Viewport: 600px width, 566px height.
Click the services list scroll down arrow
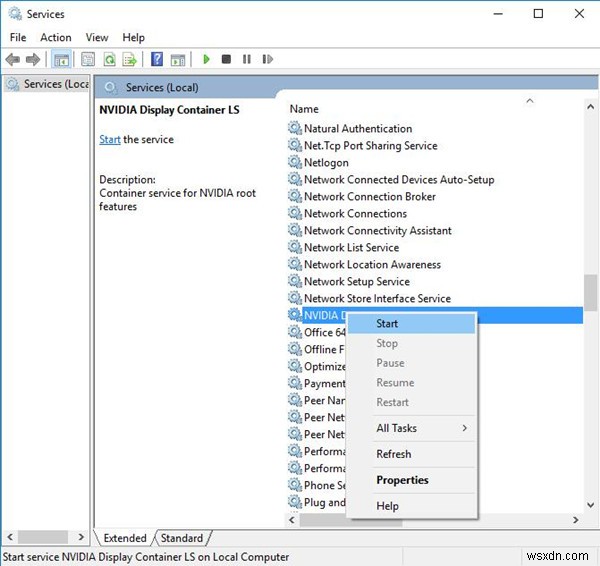pyautogui.click(x=590, y=505)
